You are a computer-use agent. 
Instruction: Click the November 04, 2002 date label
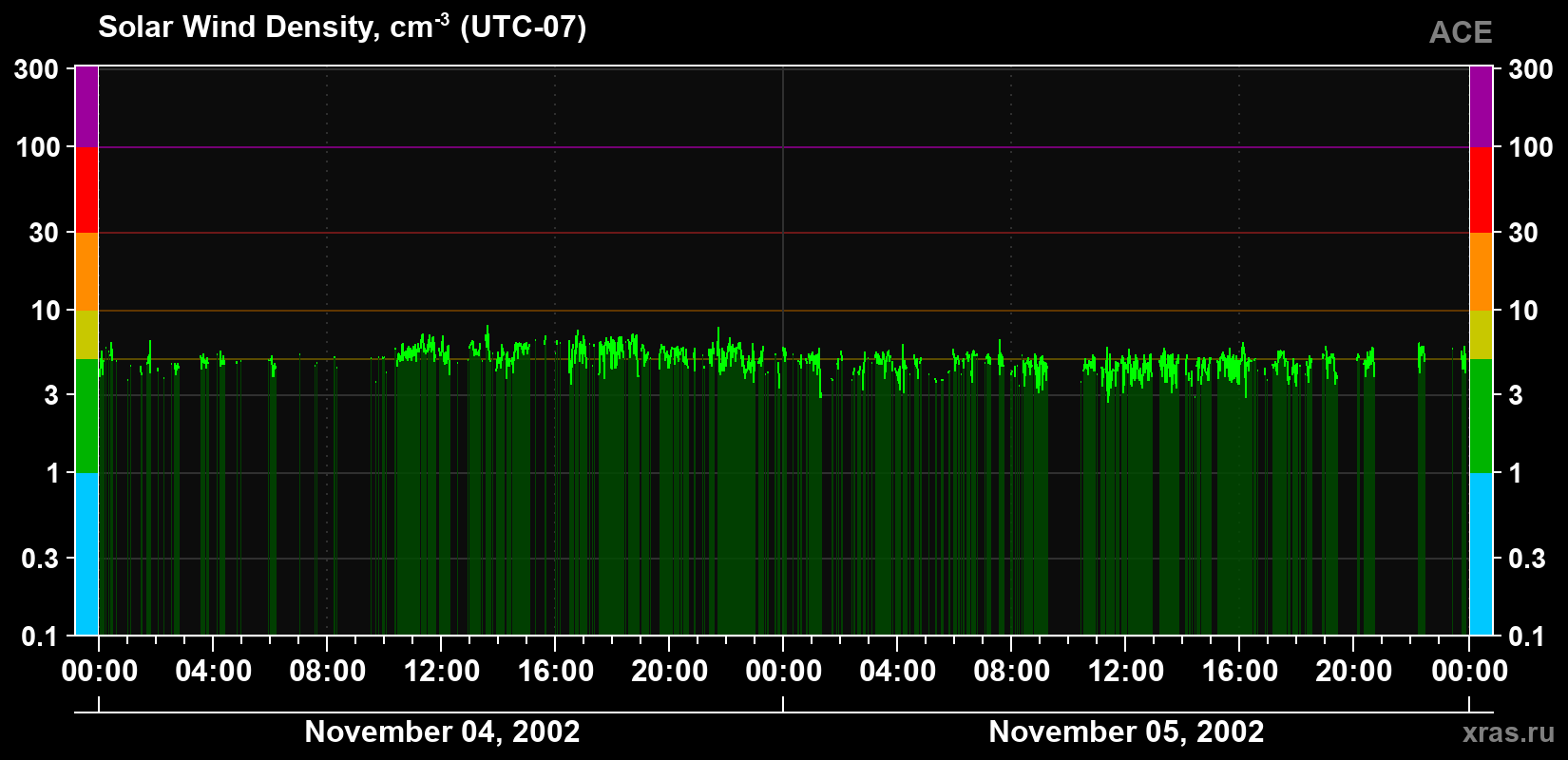tap(442, 731)
